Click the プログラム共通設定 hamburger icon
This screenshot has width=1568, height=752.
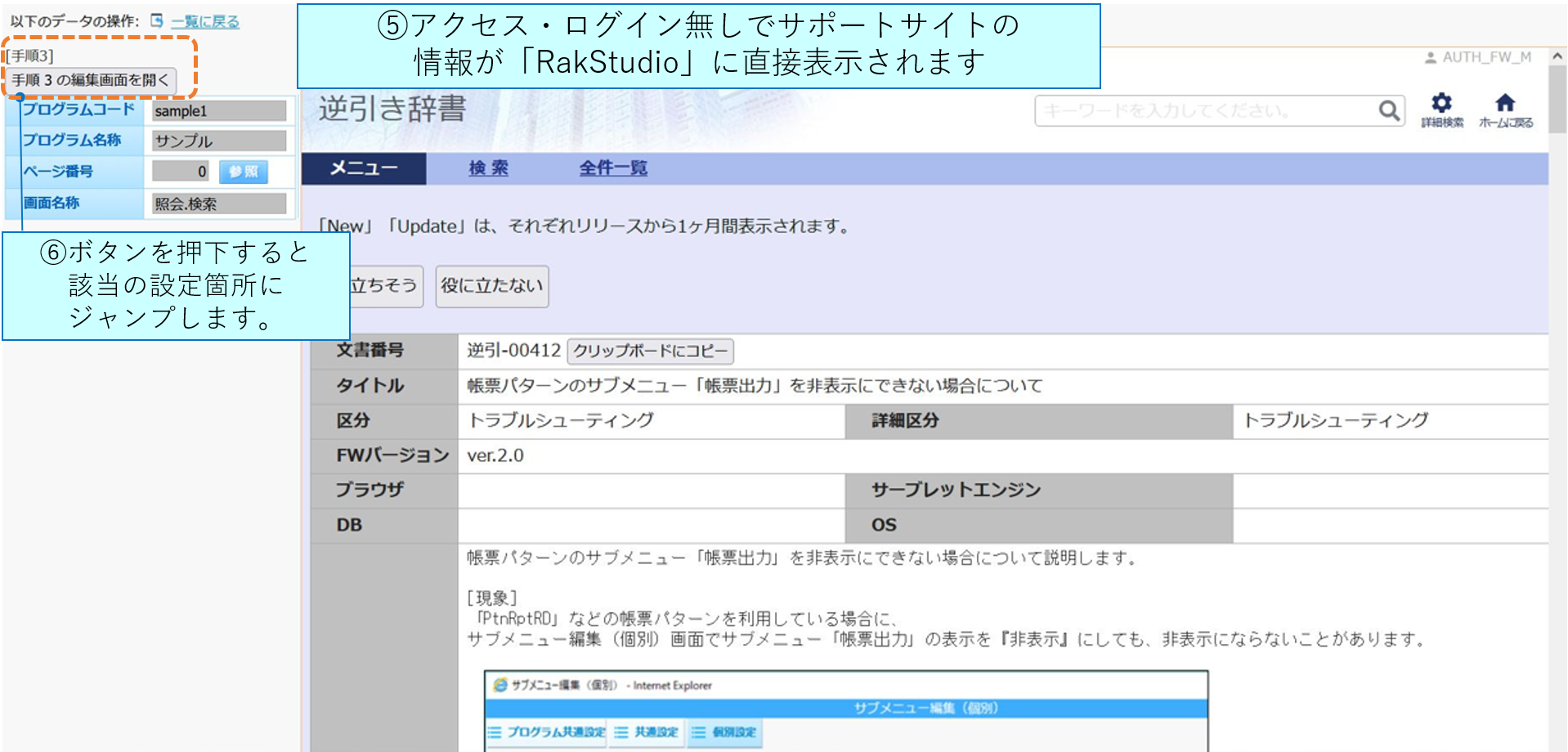pyautogui.click(x=495, y=732)
